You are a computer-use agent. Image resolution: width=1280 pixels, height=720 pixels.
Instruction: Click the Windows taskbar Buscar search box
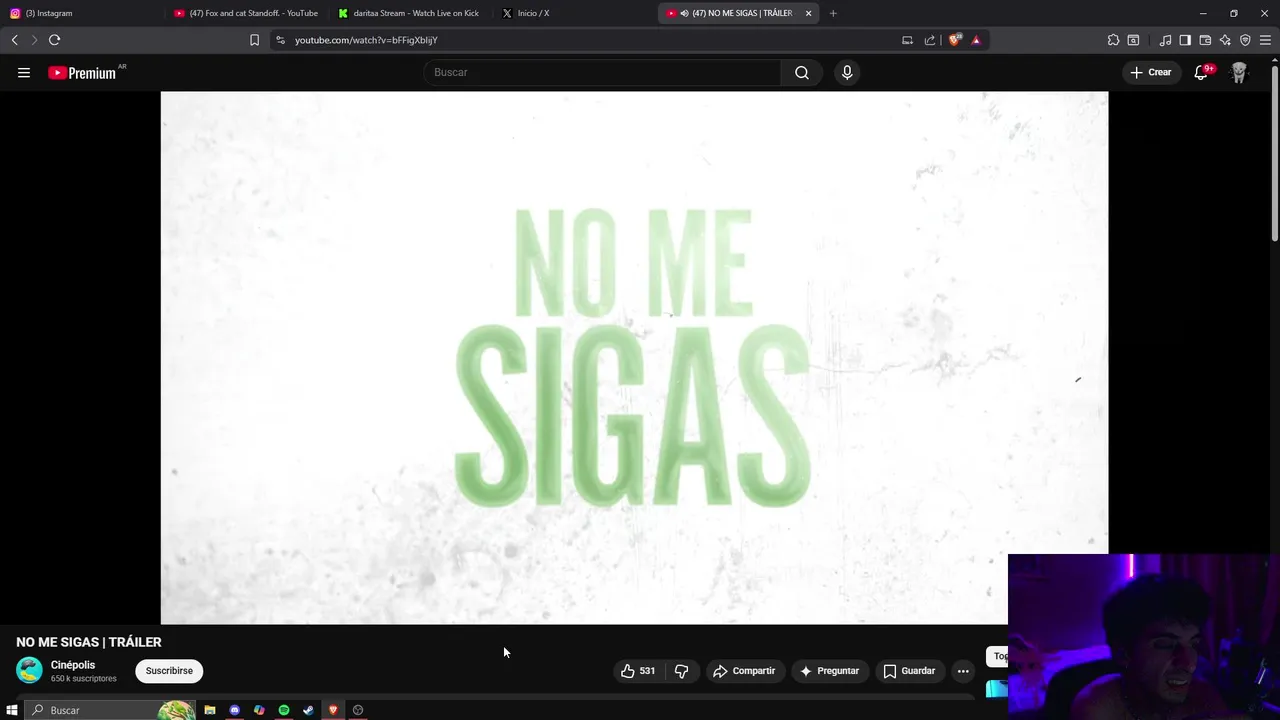[x=108, y=710]
